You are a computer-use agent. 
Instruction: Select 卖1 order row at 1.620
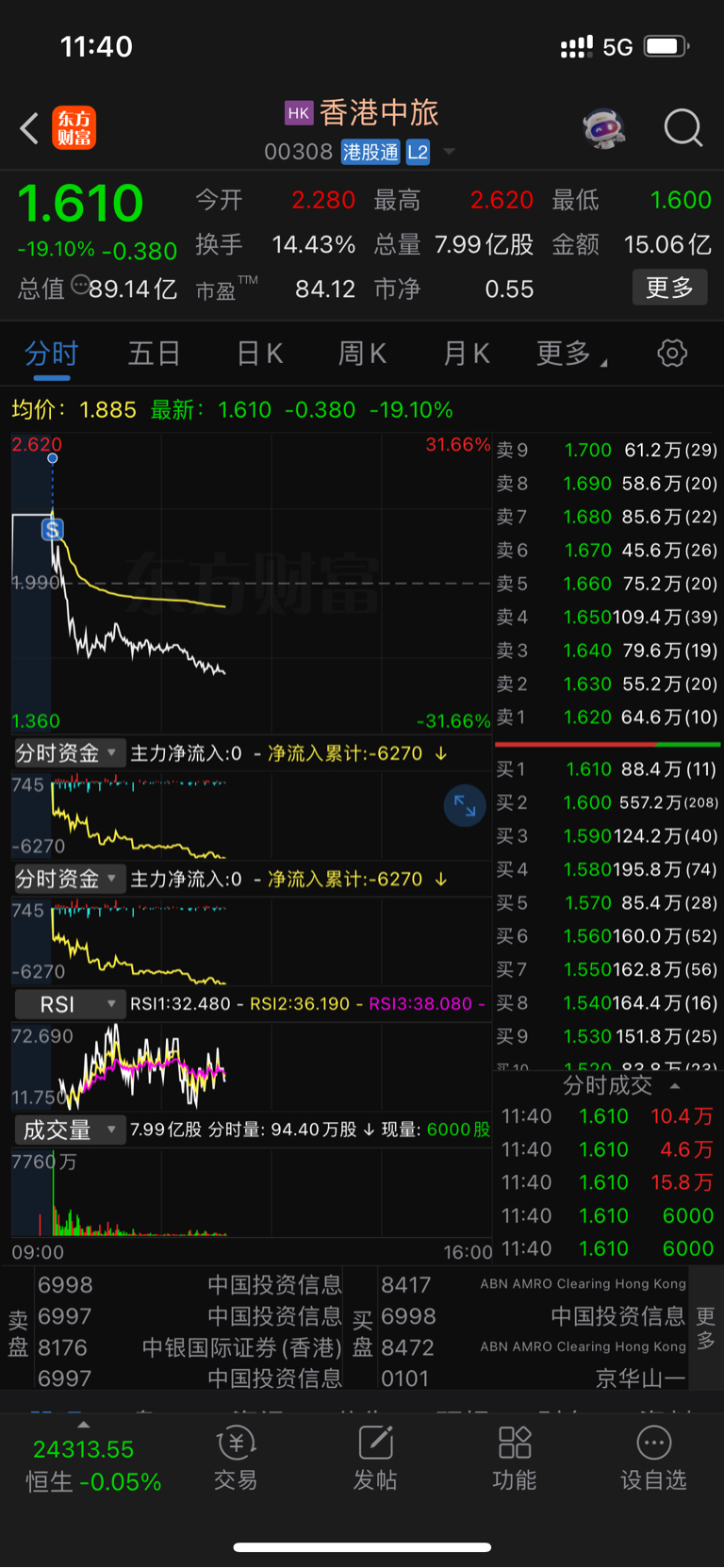click(607, 718)
